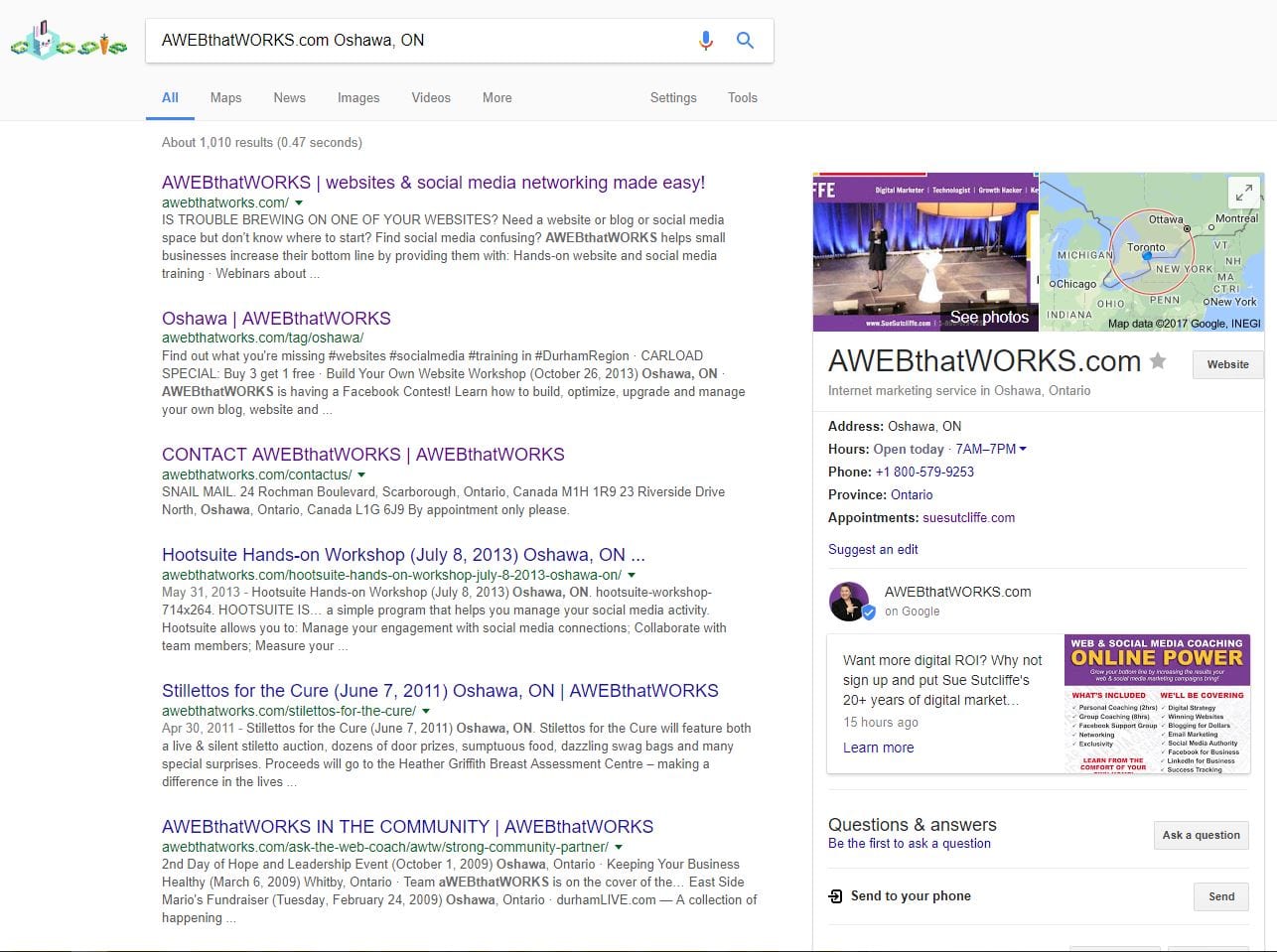The width and height of the screenshot is (1277, 952).
Task: Open the map thumbnail showing Toronto
Action: click(x=1151, y=252)
